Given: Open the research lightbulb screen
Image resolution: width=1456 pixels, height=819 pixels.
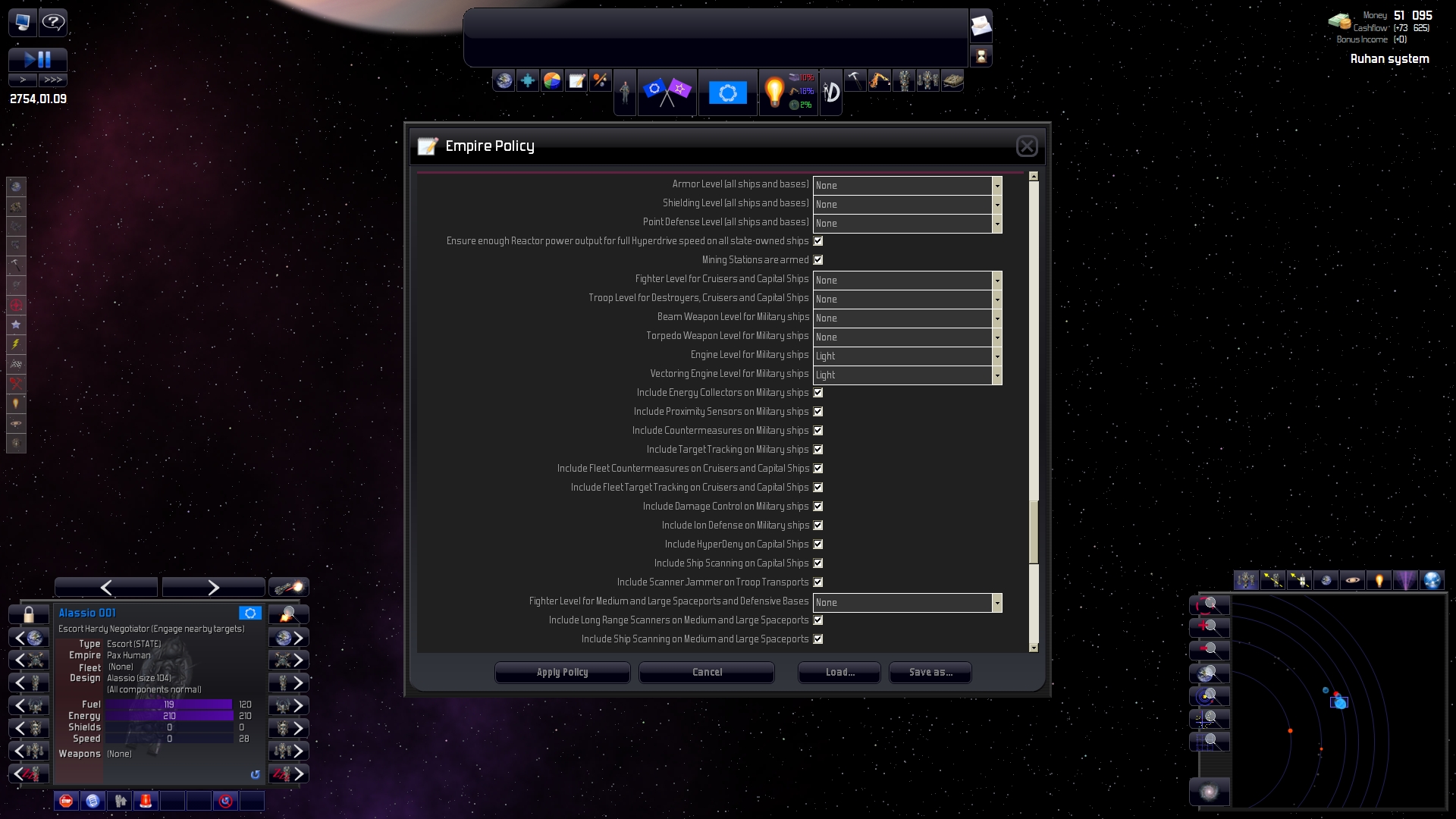Looking at the screenshot, I should click(774, 93).
